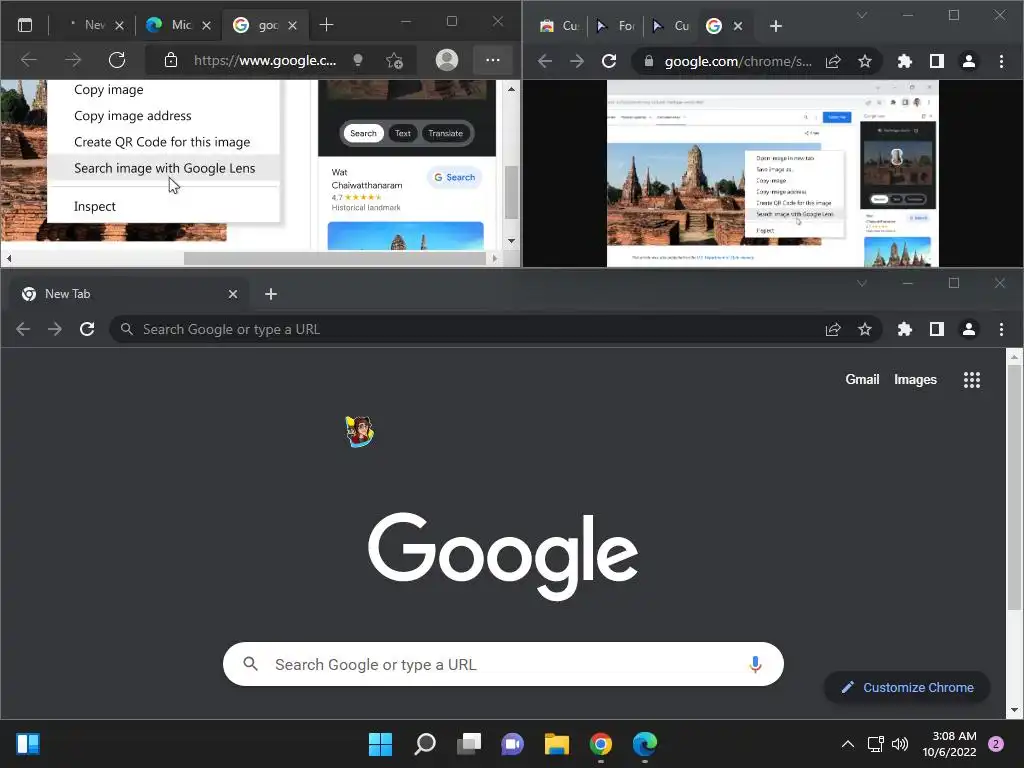Viewport: 1024px width, 768px height.
Task: Open new tab in top-right Chrome window
Action: pos(776,26)
